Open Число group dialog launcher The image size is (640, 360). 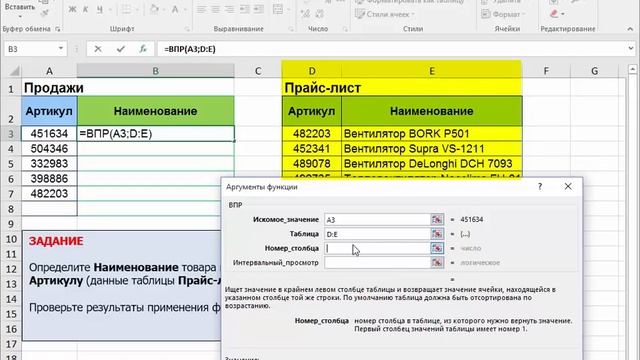point(345,29)
